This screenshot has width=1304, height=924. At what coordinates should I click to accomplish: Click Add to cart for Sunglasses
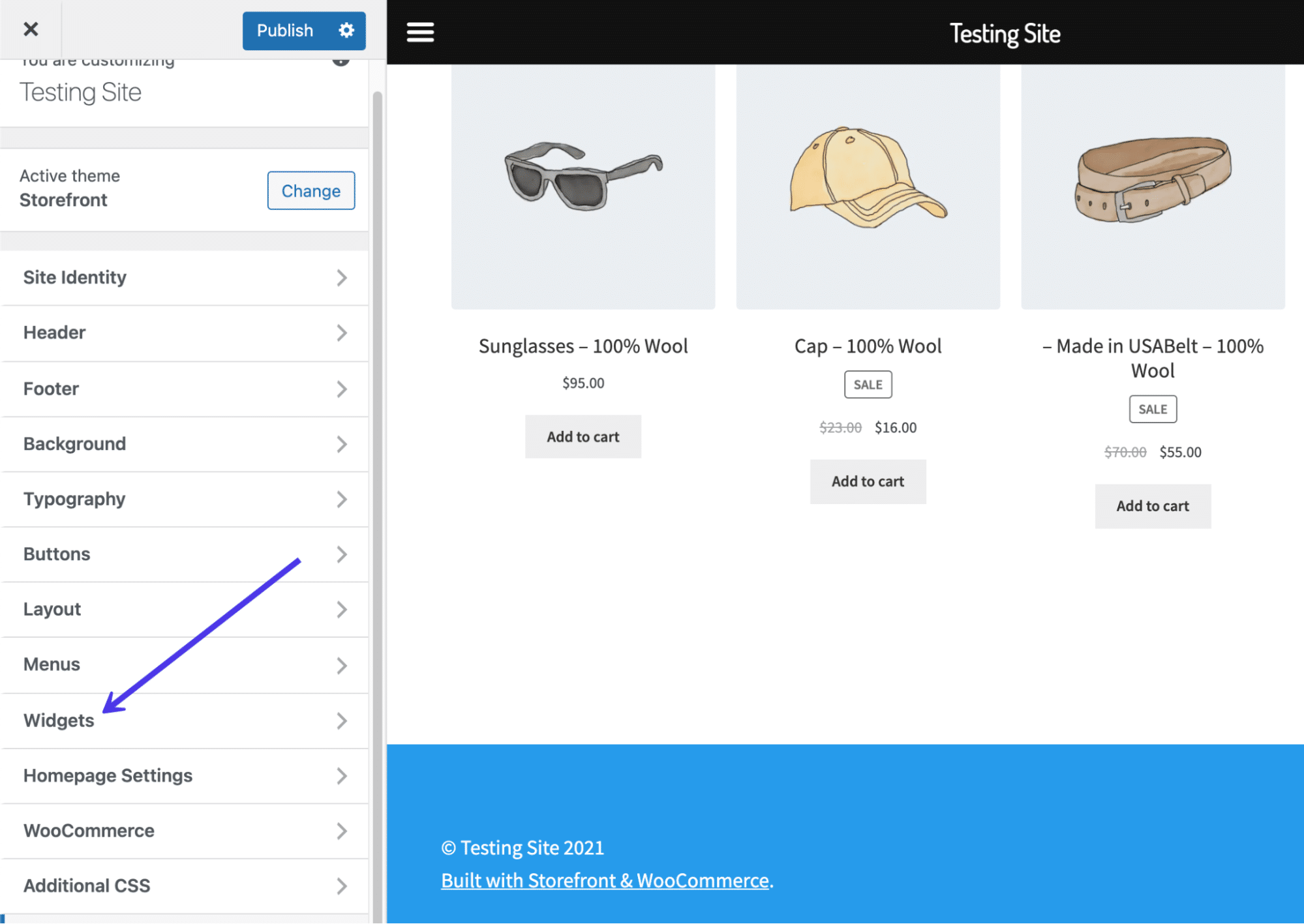click(583, 436)
